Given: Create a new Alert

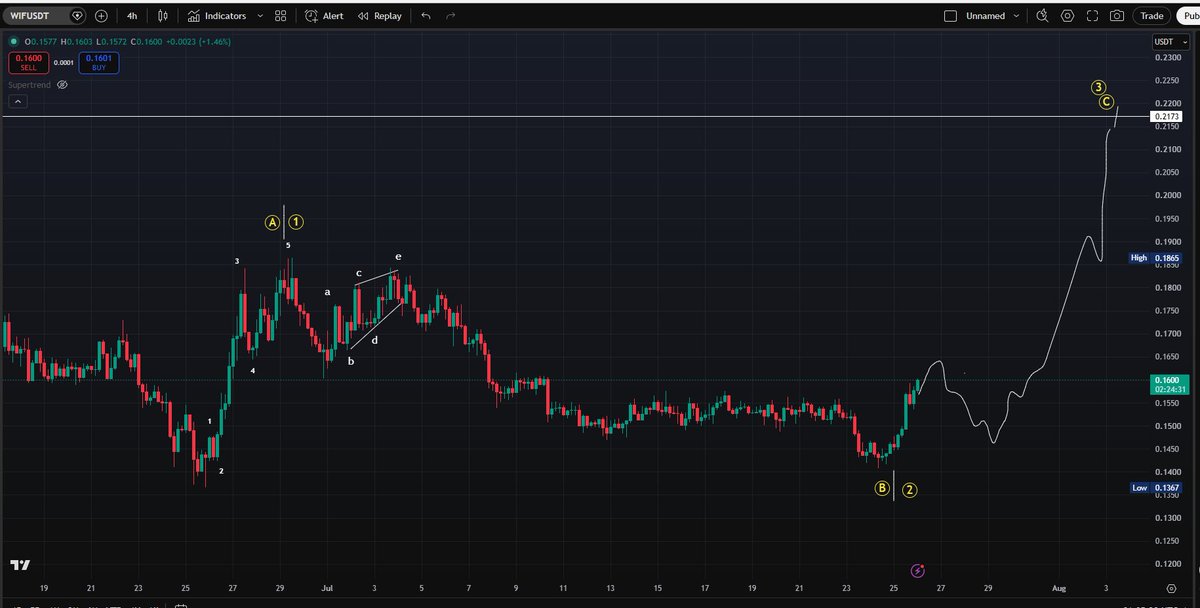Looking at the screenshot, I should click(324, 16).
